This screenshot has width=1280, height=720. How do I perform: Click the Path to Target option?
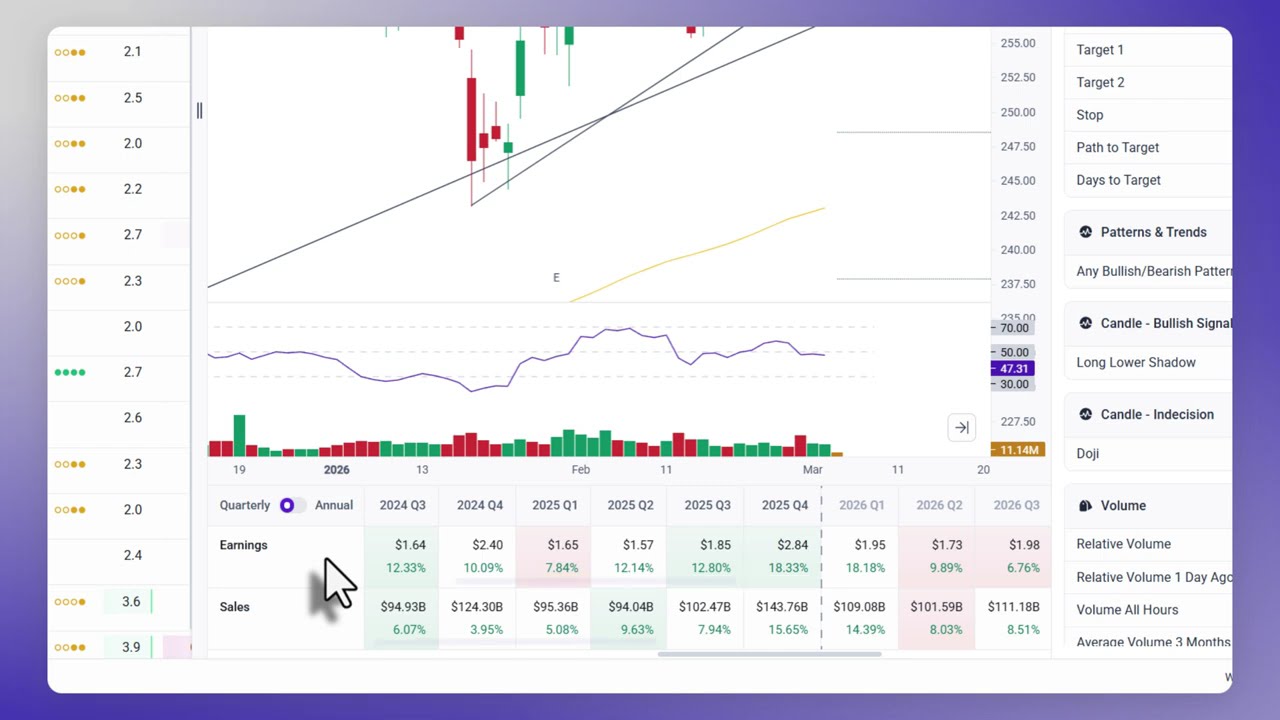point(1117,147)
